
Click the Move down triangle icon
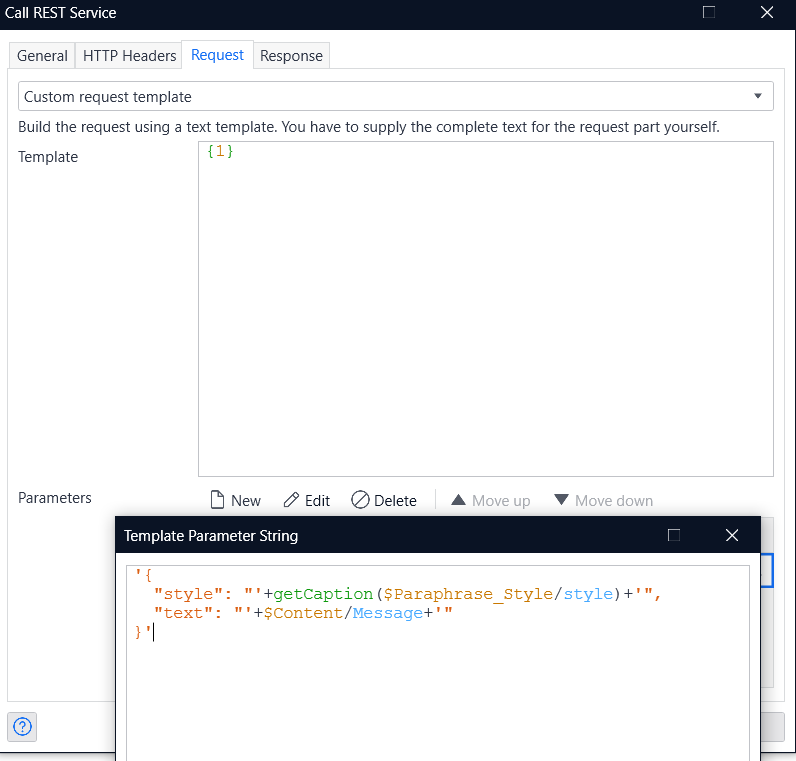[561, 500]
